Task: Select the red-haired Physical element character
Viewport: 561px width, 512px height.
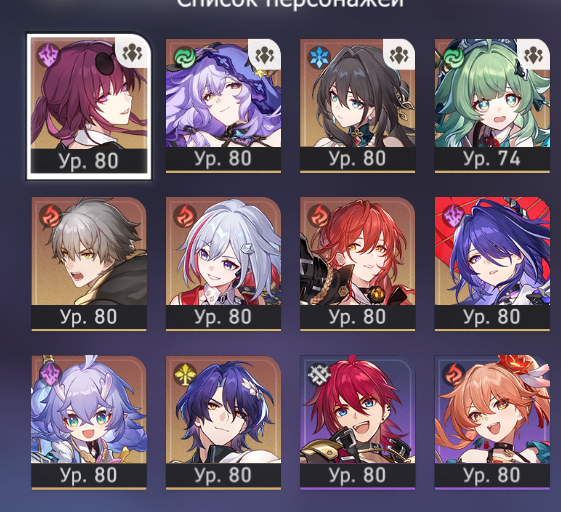Action: (x=358, y=422)
